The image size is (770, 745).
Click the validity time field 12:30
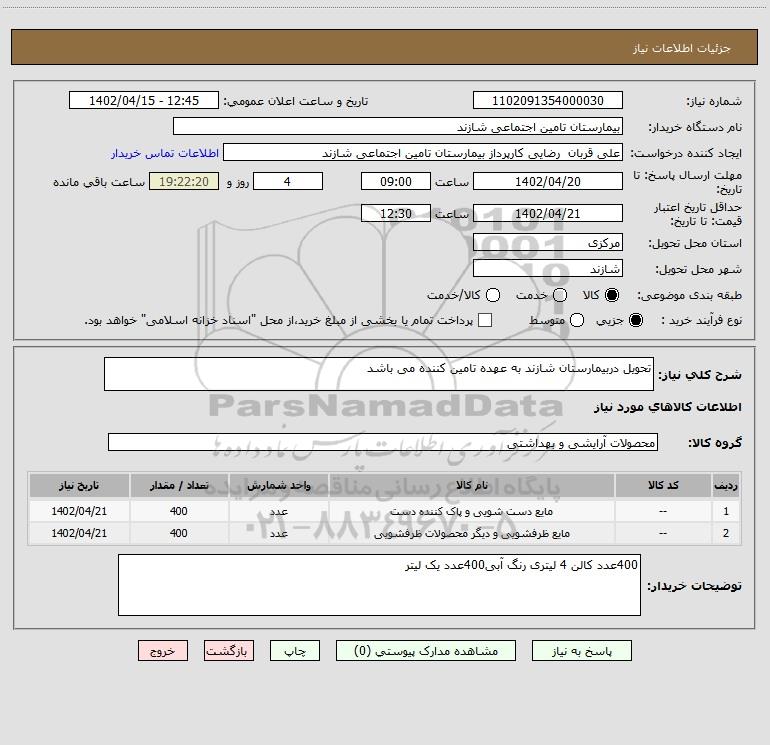396,213
